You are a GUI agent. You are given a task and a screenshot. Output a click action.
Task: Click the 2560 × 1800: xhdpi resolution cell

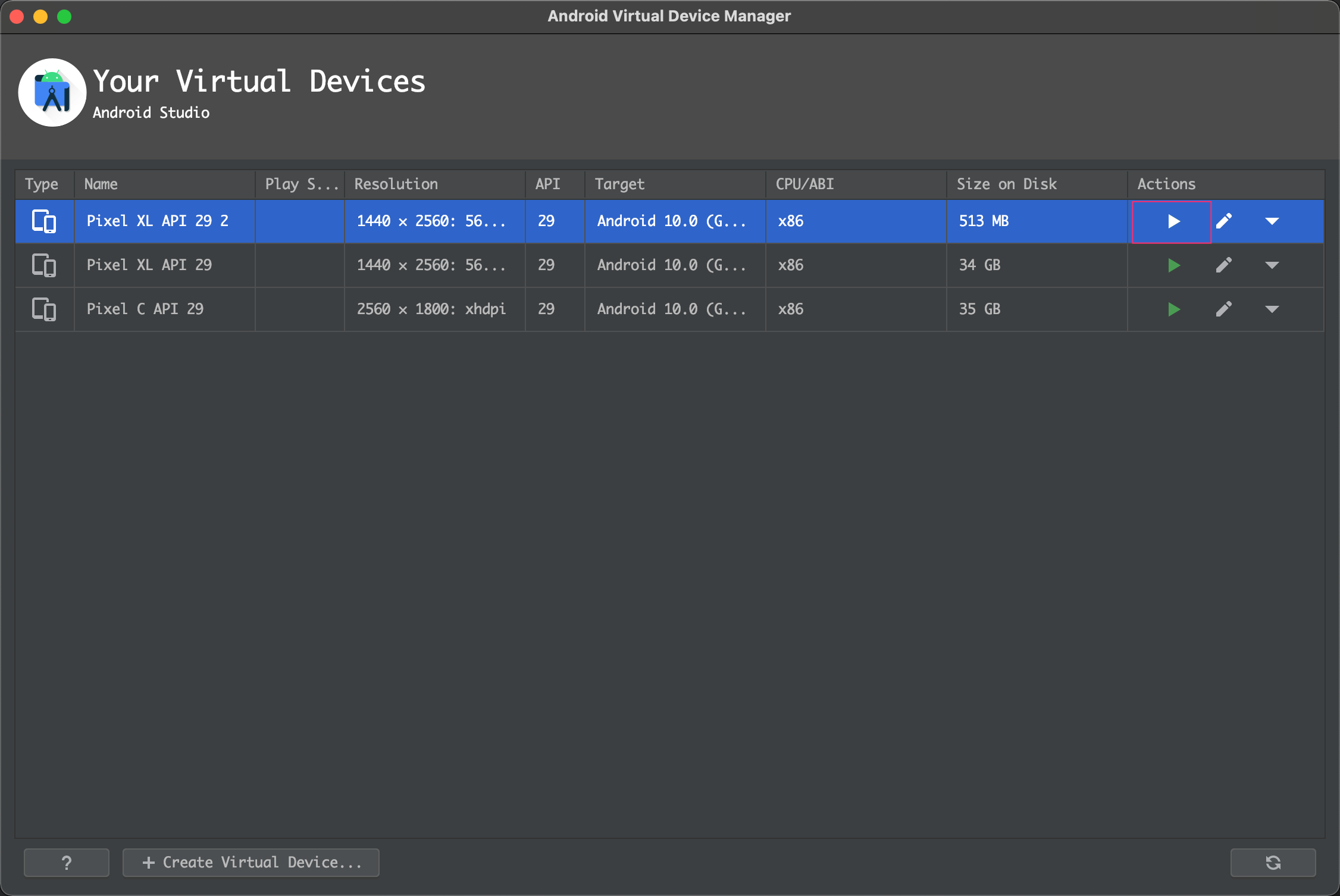435,309
